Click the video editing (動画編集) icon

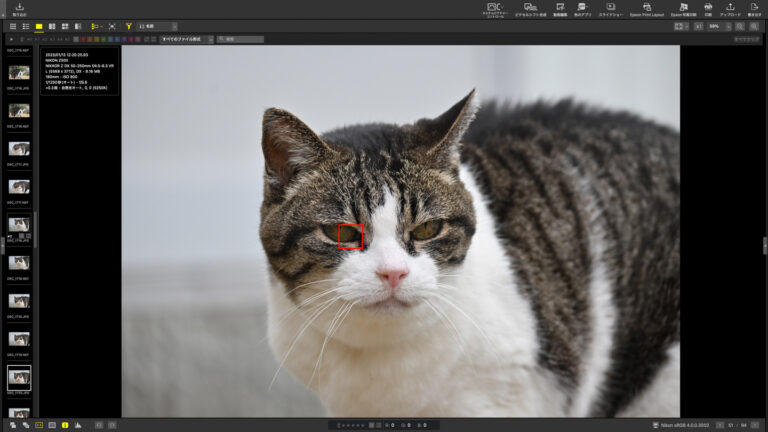click(560, 8)
